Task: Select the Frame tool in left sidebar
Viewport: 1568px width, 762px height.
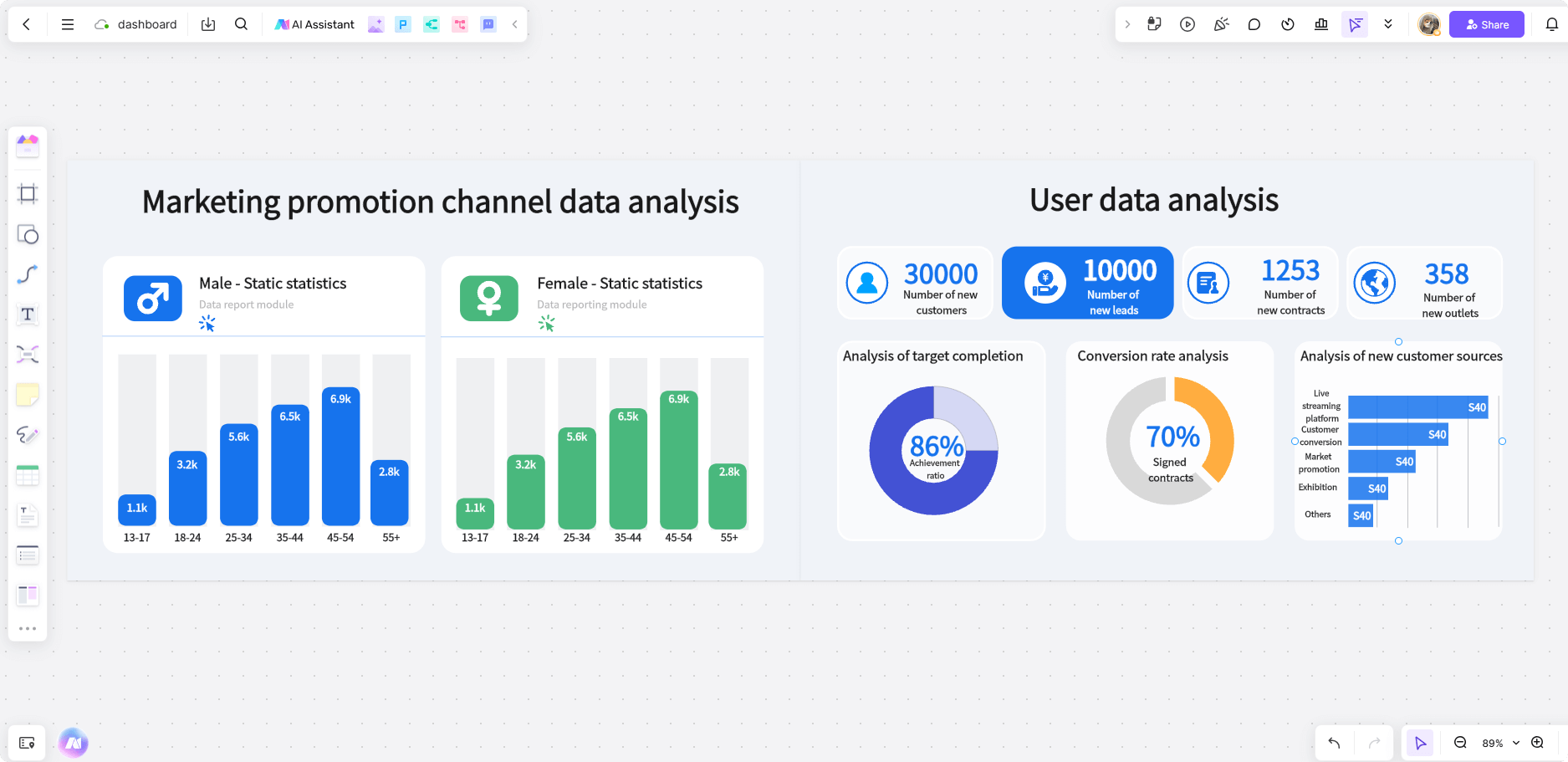Action: click(x=28, y=194)
